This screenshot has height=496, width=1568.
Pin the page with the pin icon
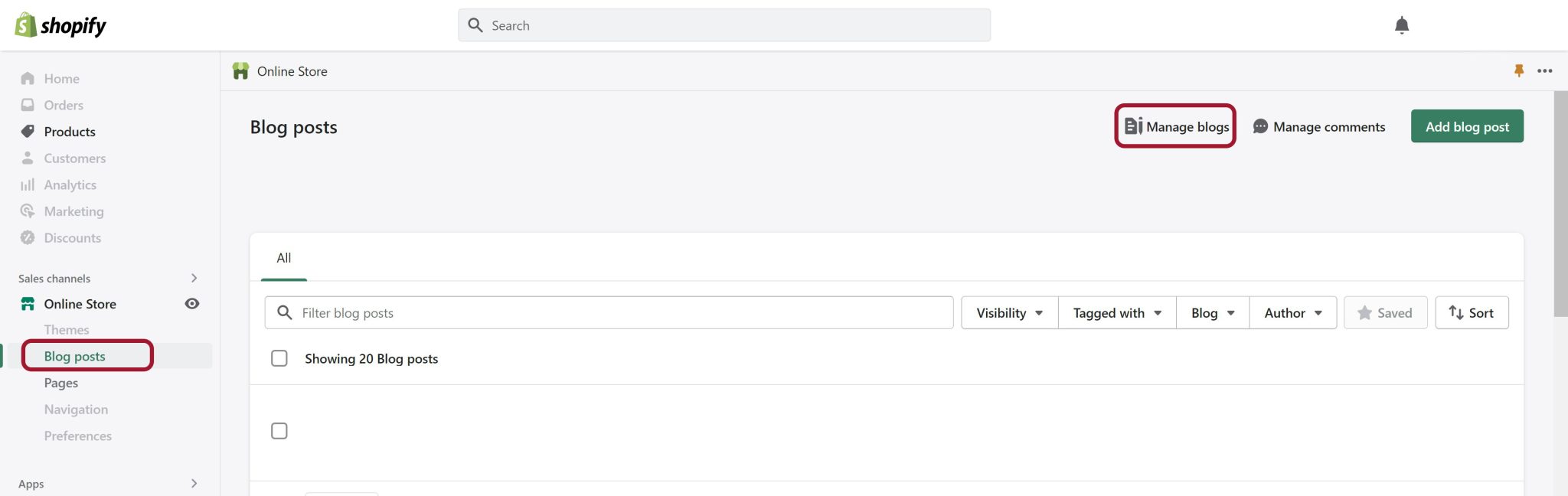point(1519,70)
